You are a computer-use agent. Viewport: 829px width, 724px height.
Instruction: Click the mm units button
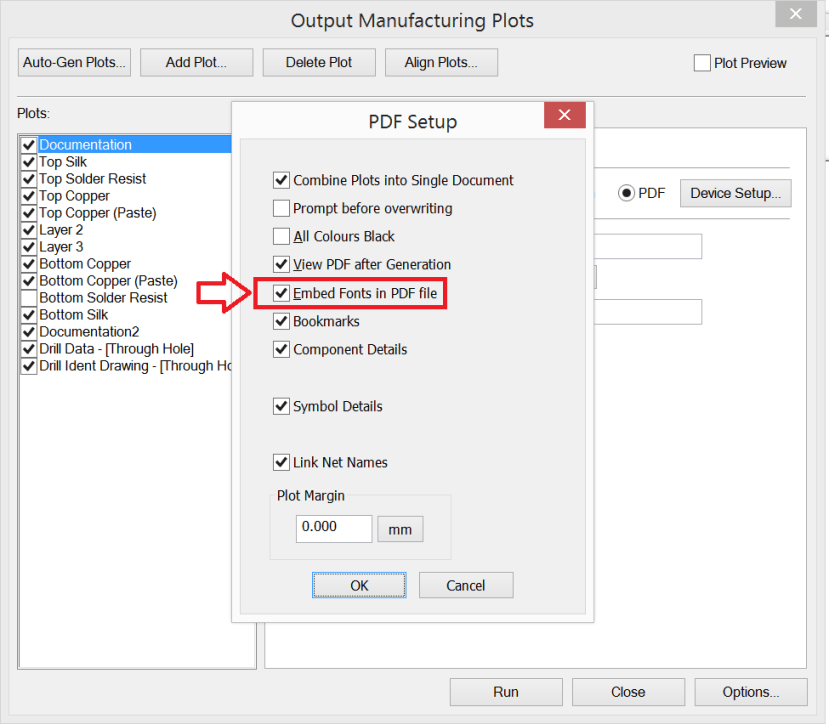pos(400,529)
